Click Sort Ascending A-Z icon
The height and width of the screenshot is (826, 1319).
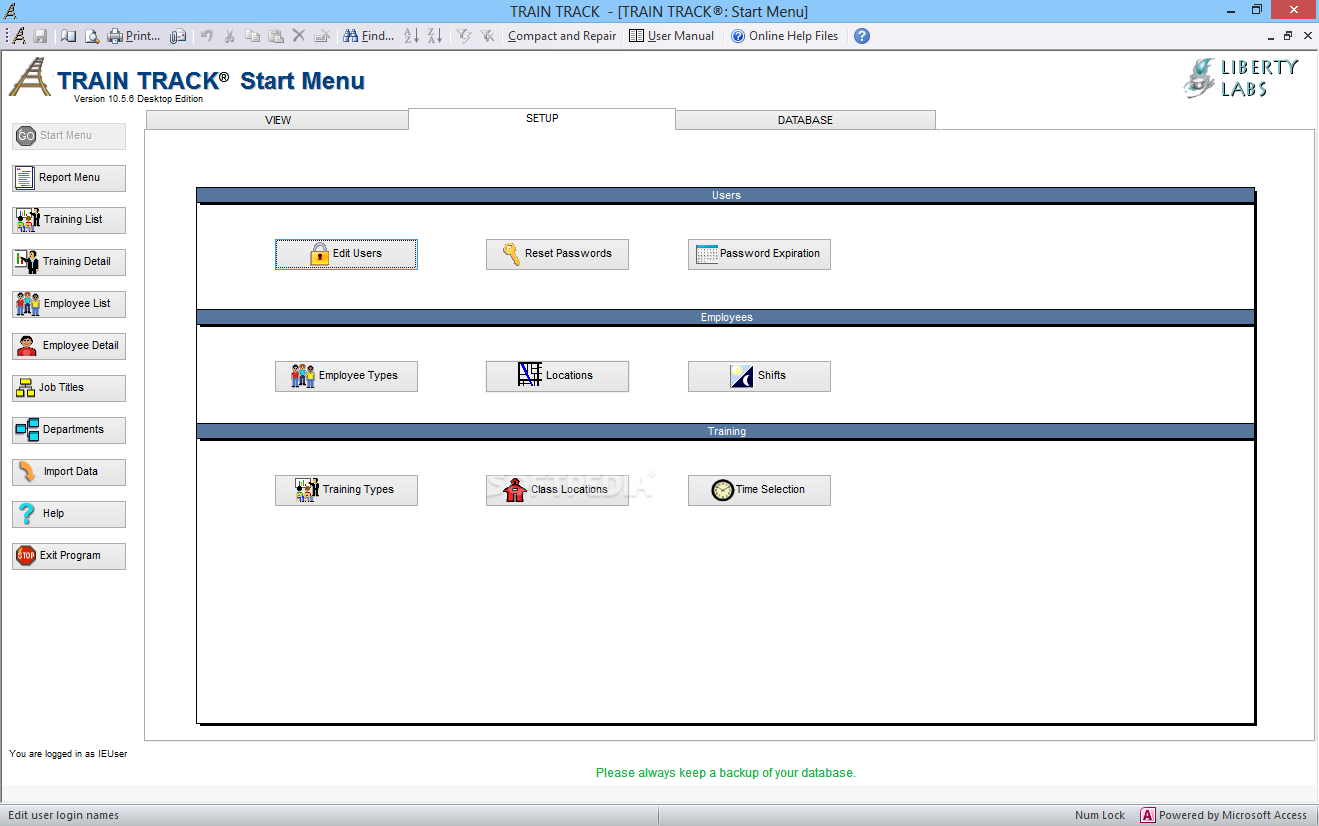(x=412, y=36)
